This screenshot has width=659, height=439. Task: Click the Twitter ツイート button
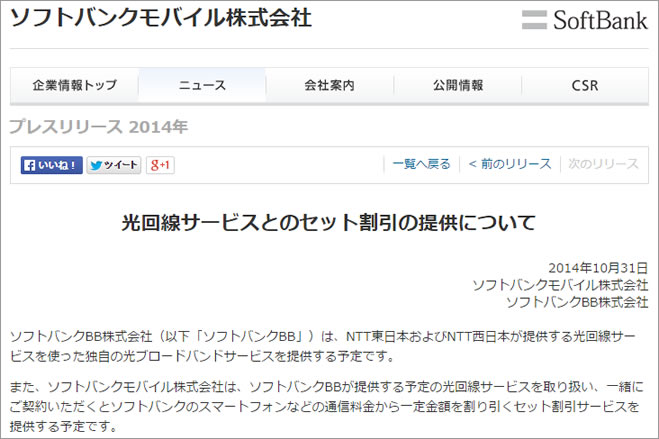[x=114, y=165]
